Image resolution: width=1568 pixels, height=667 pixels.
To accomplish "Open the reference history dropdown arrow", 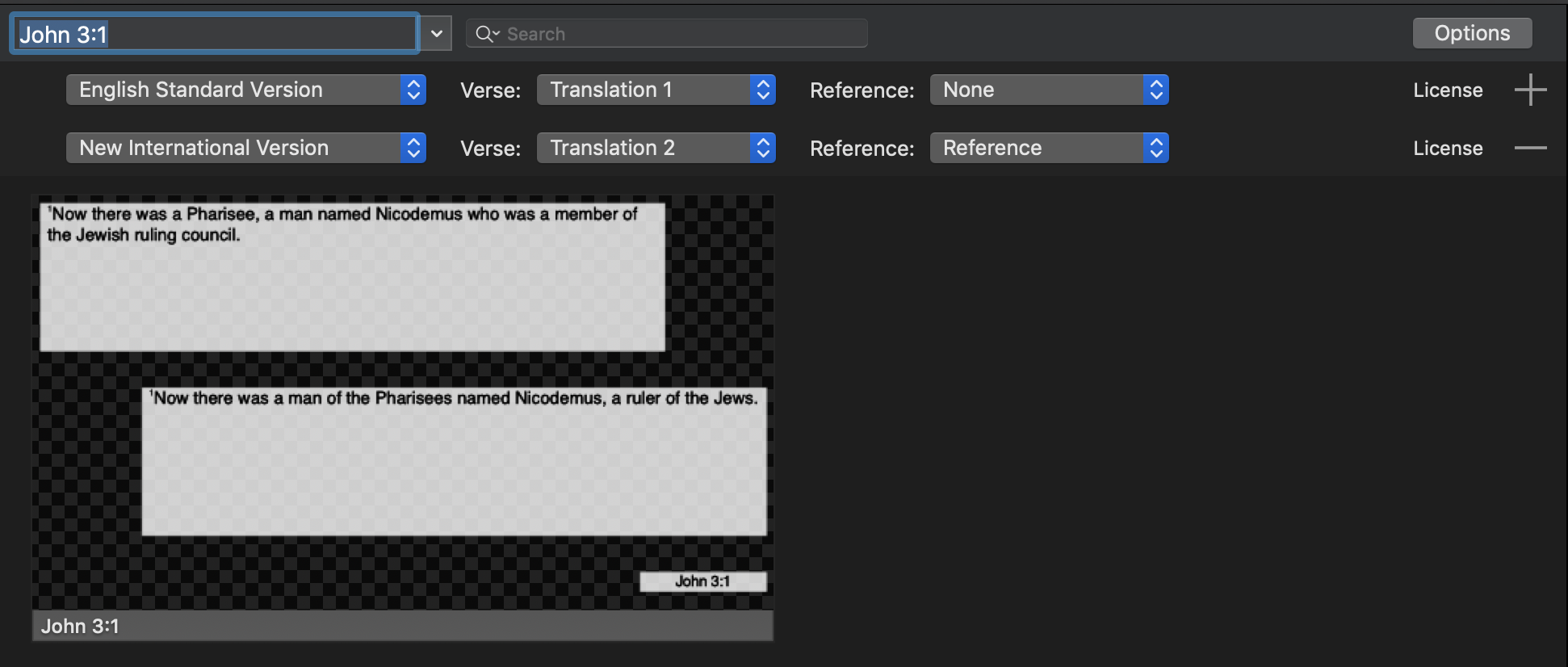I will point(436,34).
